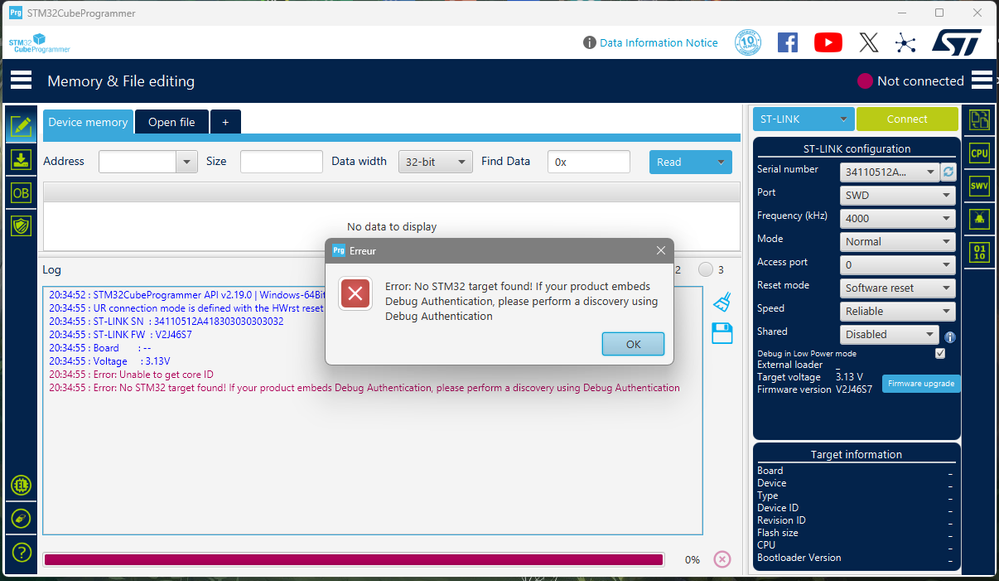Open the Port SWD dropdown
The image size is (999, 581).
pyautogui.click(x=897, y=195)
